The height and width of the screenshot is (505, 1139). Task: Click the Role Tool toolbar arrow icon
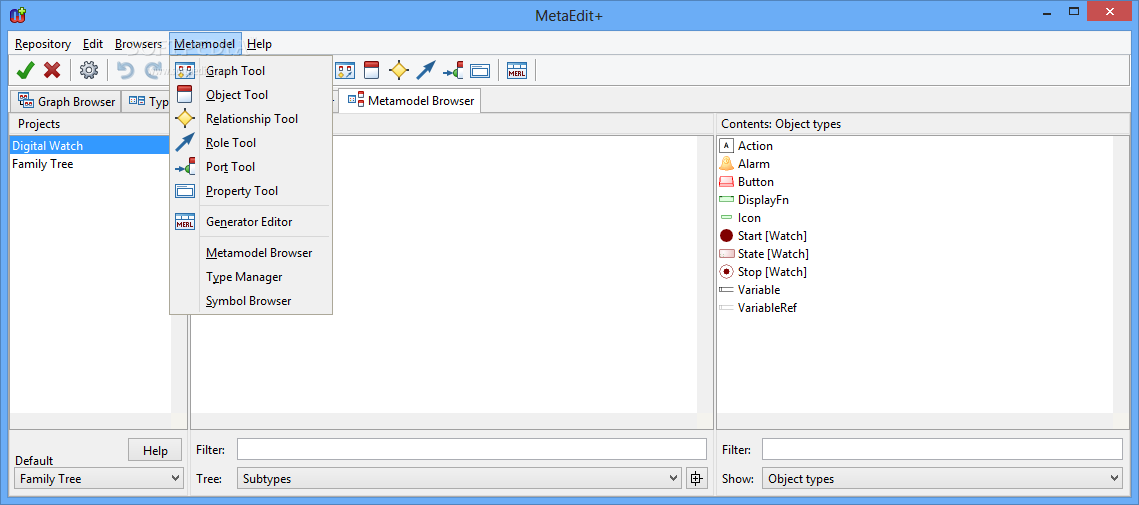[426, 70]
